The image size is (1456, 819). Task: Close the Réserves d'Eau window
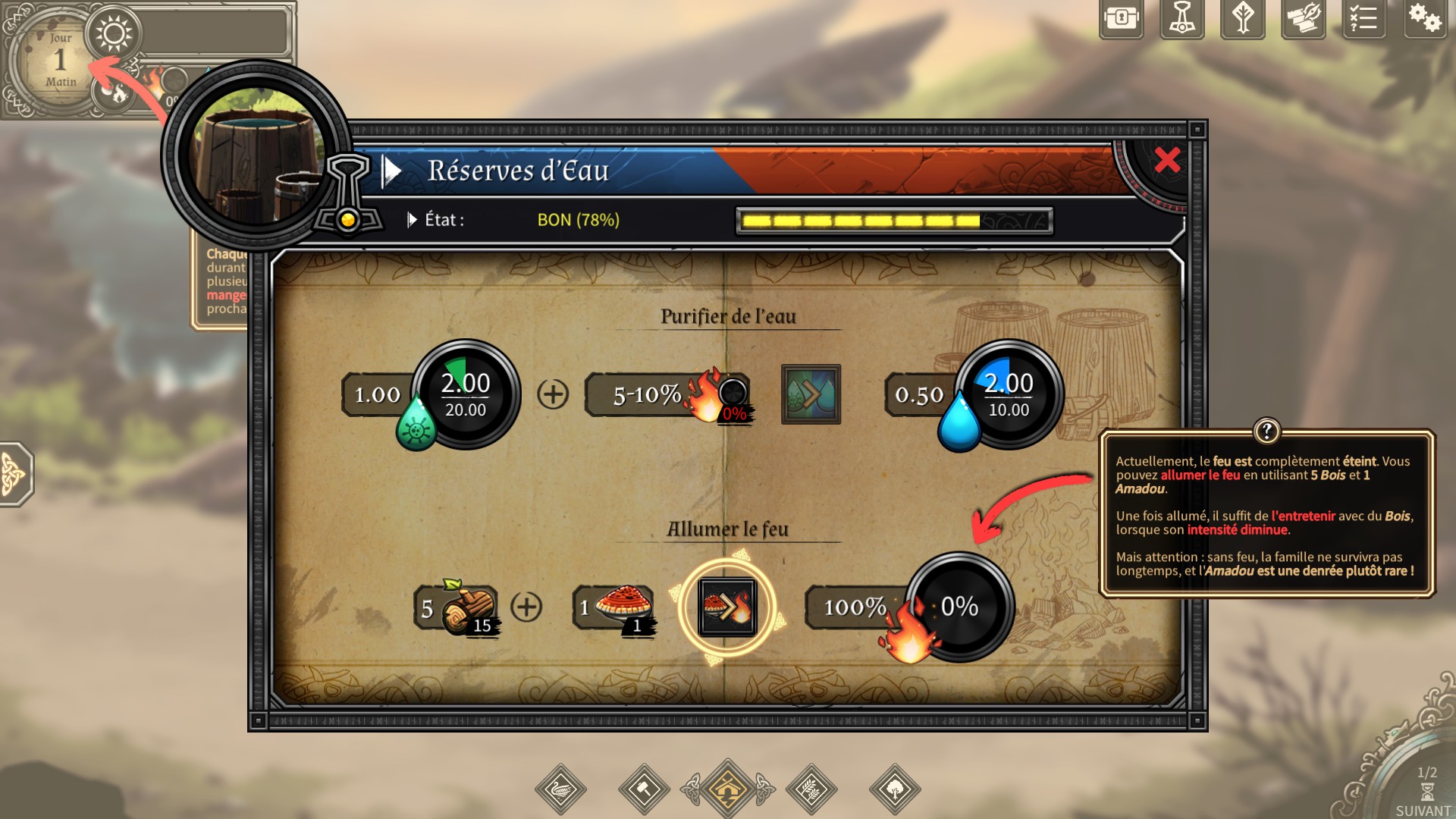pos(1166,160)
